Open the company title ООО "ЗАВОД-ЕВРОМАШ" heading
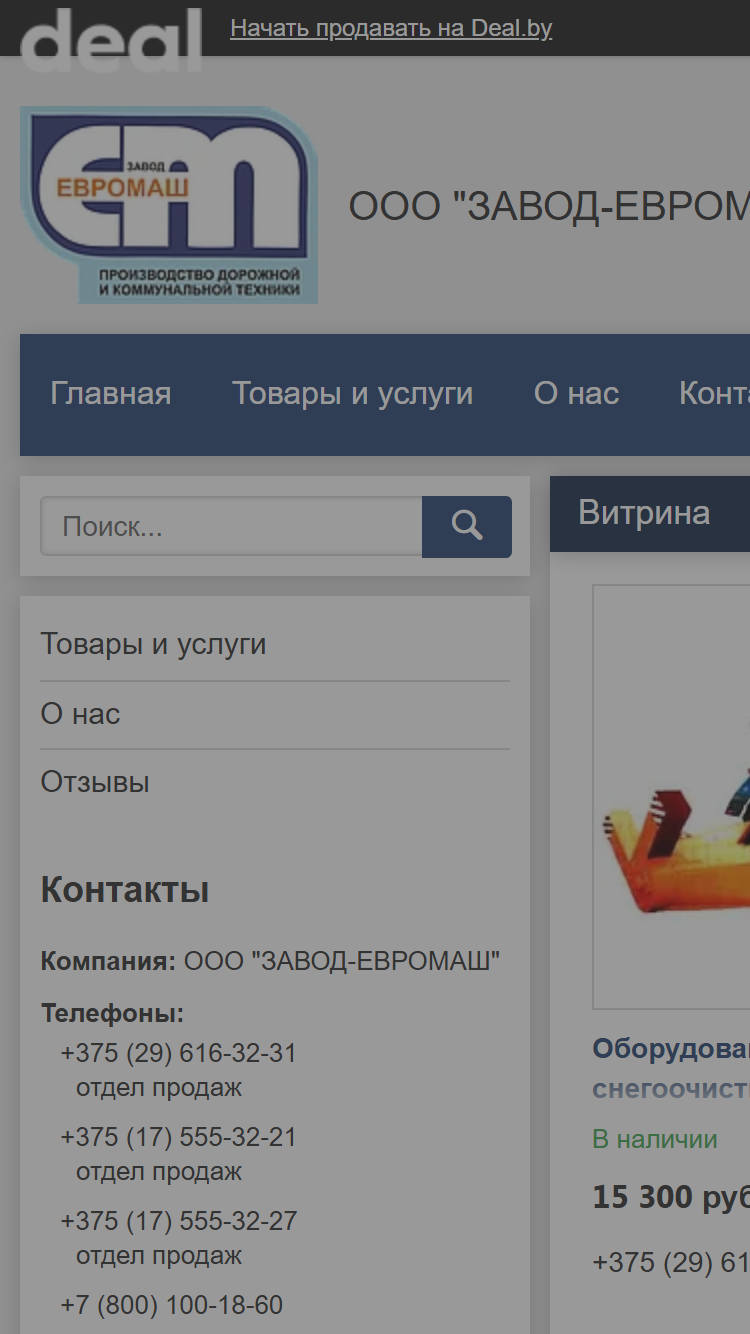 tap(549, 206)
